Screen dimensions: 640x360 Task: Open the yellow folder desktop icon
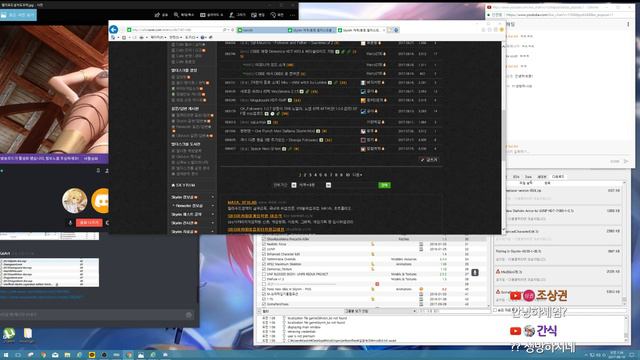tap(27, 335)
